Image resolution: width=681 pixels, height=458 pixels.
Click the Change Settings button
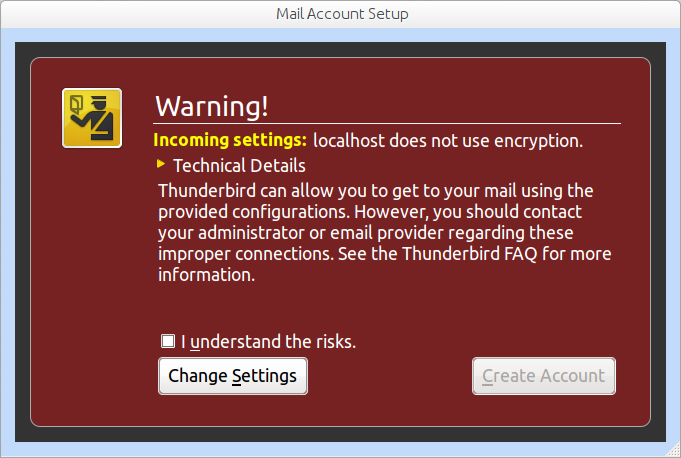[x=233, y=376]
